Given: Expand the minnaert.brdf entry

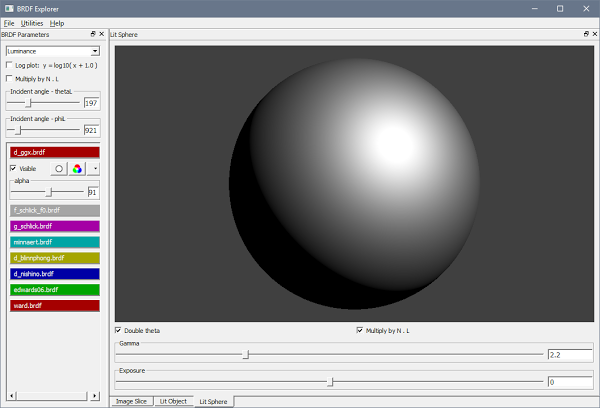Looking at the screenshot, I should pyautogui.click(x=53, y=242).
